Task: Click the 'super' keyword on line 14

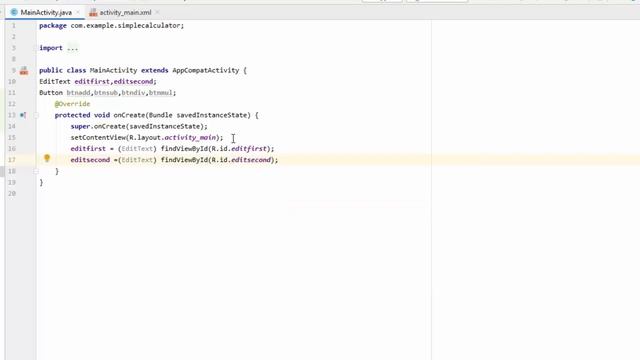Action: pos(80,127)
